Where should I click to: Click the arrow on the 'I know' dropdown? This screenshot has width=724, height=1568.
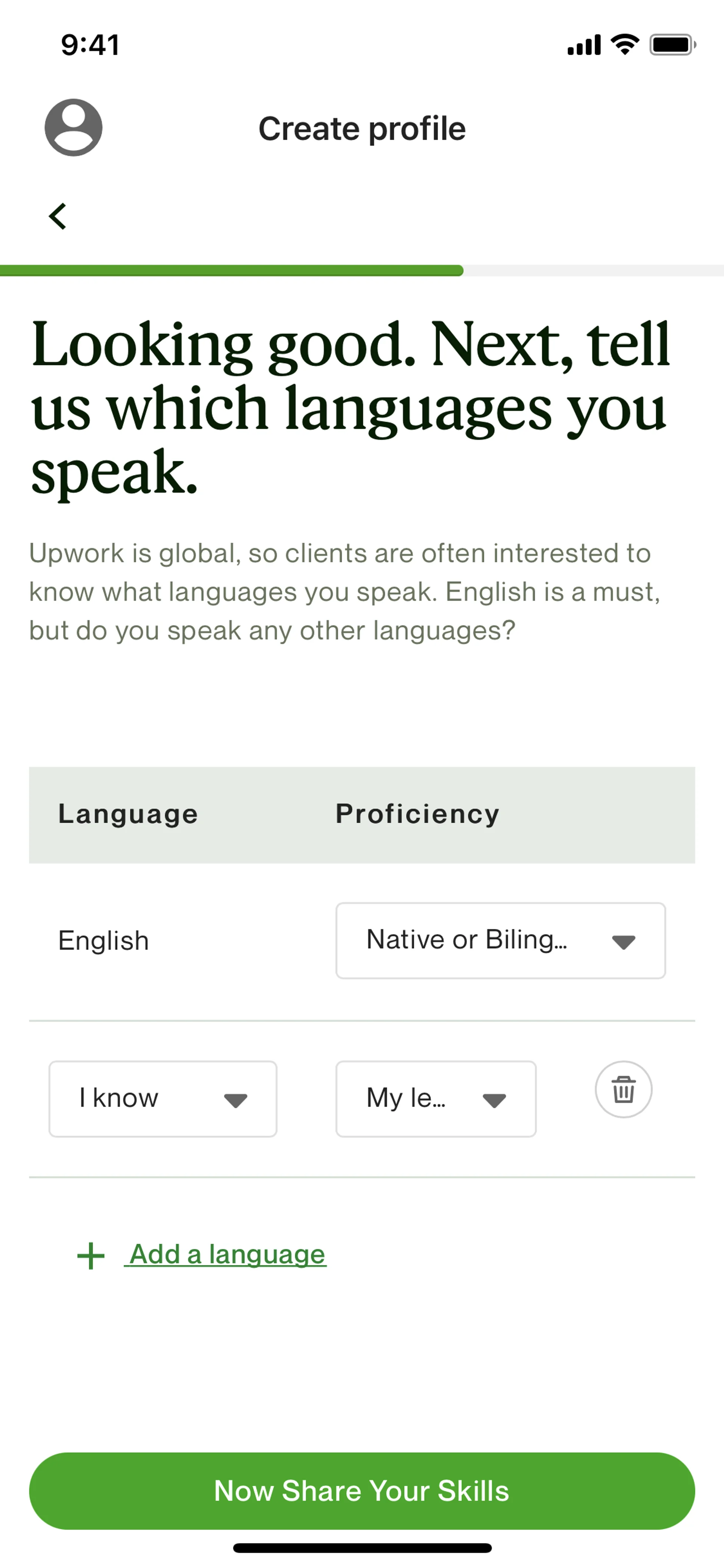click(x=235, y=1101)
